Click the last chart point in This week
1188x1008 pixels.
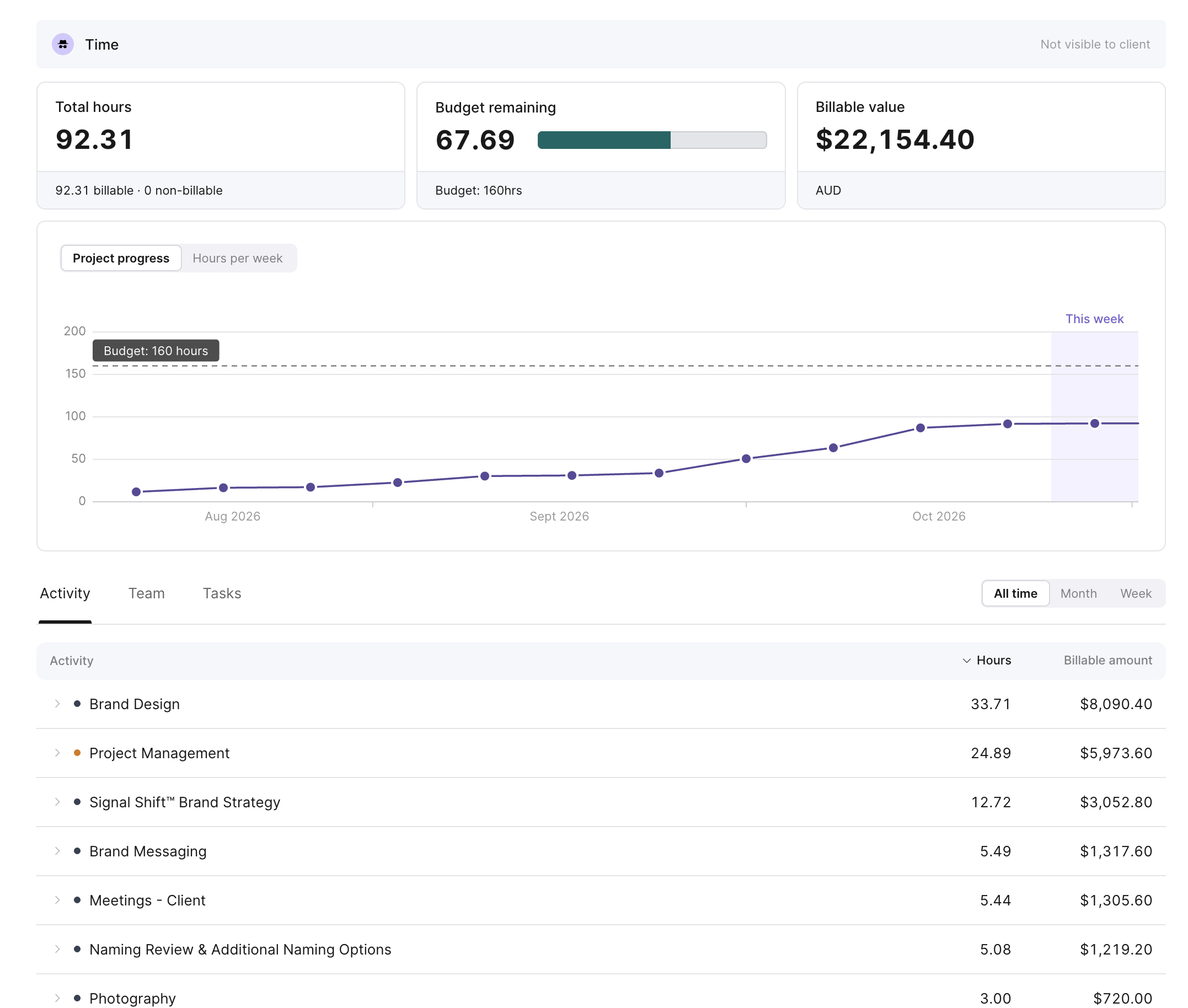1094,423
